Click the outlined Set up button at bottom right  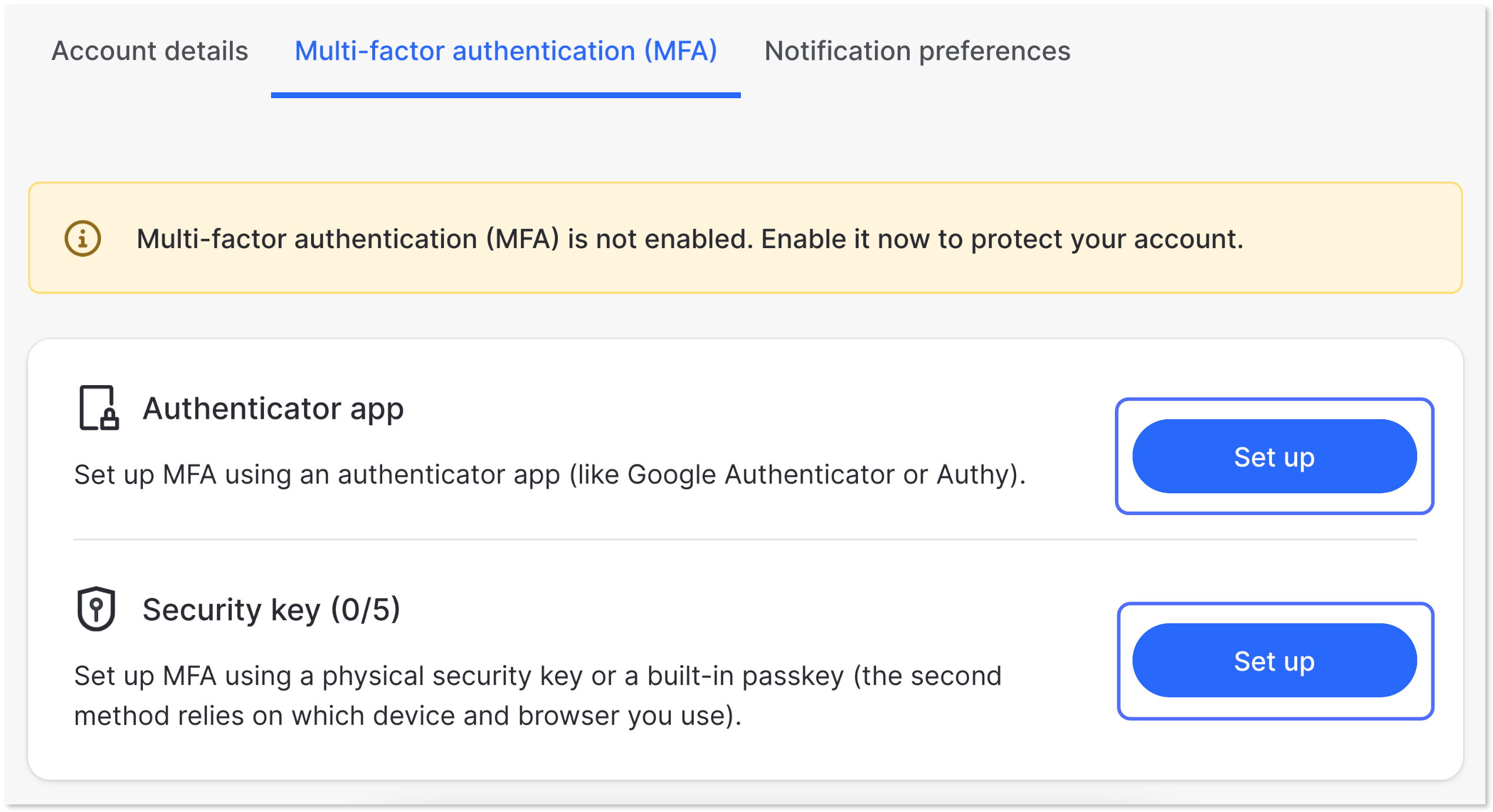(1274, 661)
